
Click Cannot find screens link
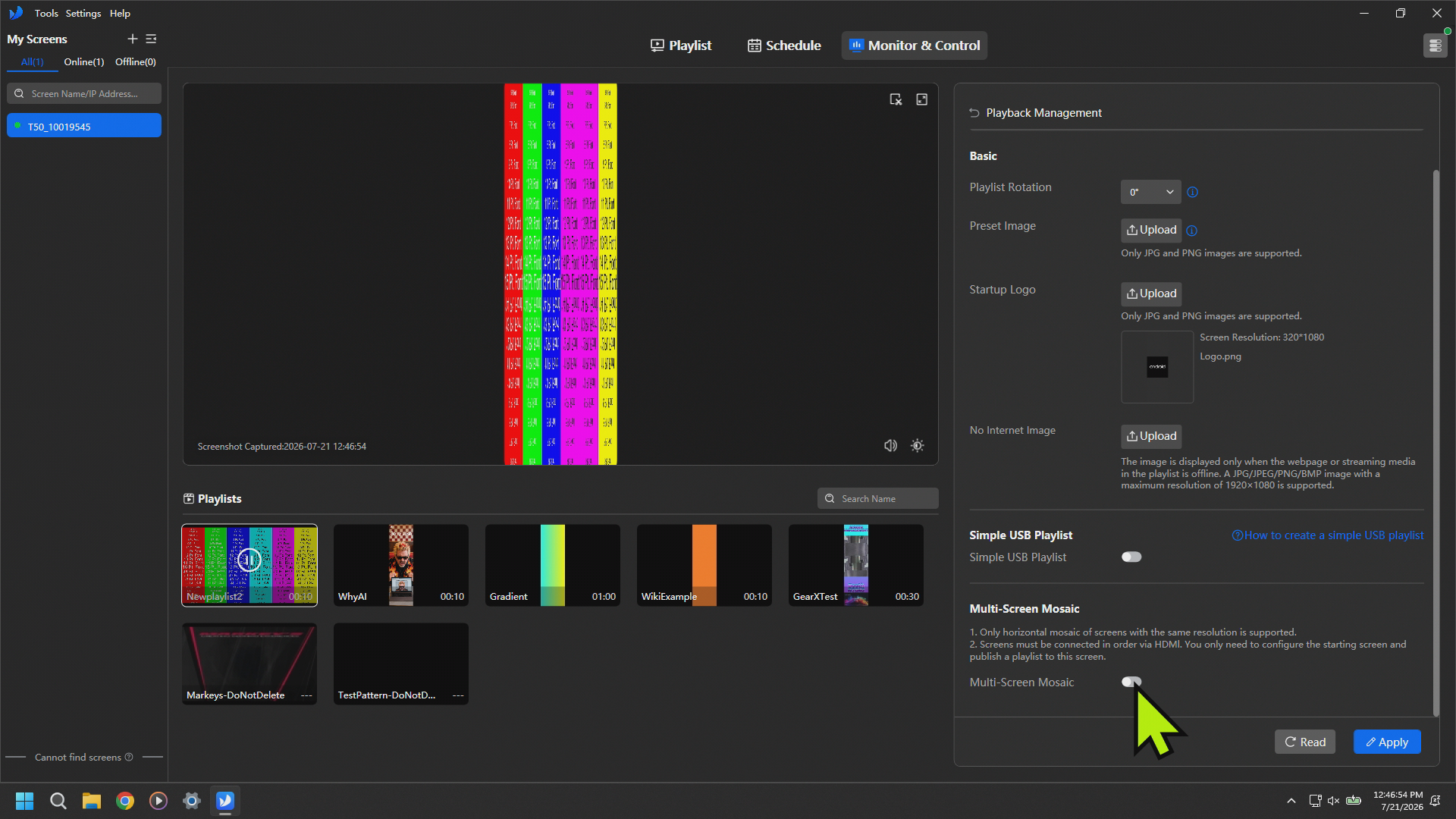point(78,757)
